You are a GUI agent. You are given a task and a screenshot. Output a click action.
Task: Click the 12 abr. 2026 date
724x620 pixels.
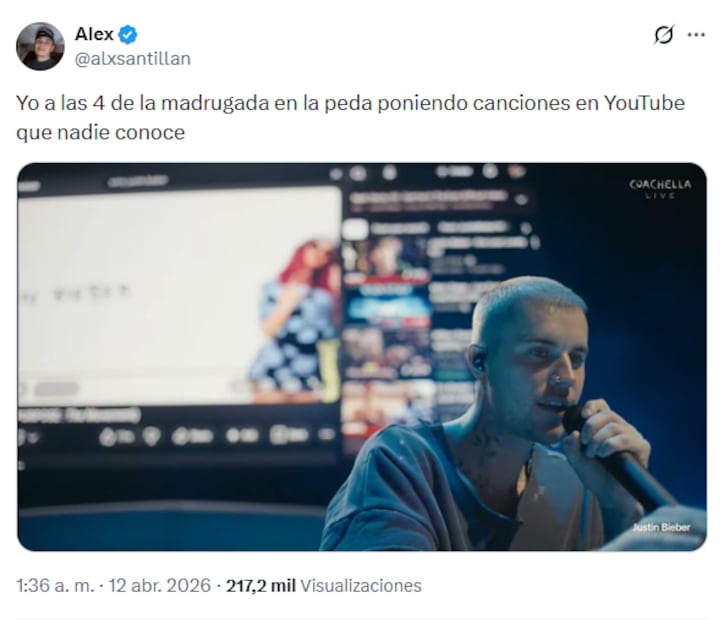pyautogui.click(x=159, y=585)
